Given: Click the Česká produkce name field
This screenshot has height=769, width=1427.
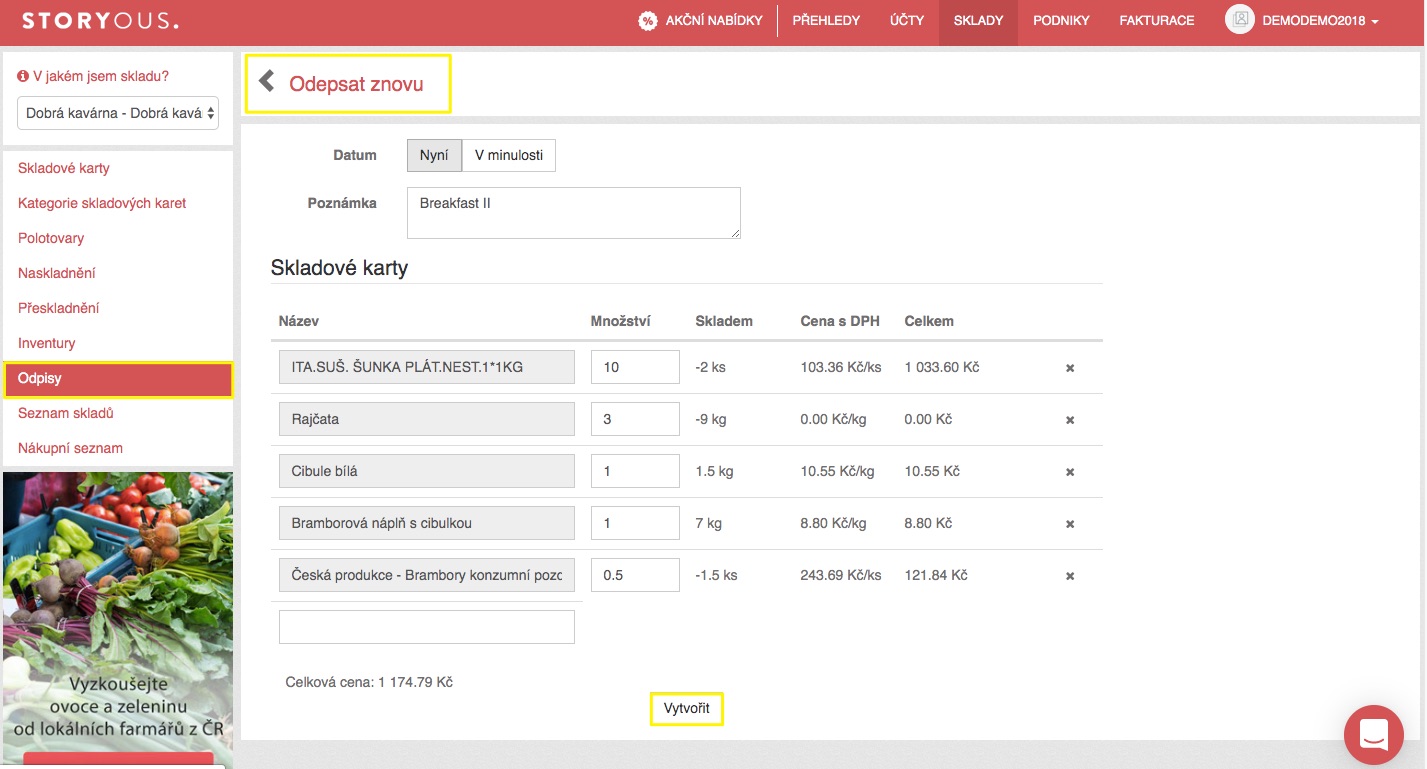Looking at the screenshot, I should point(427,575).
